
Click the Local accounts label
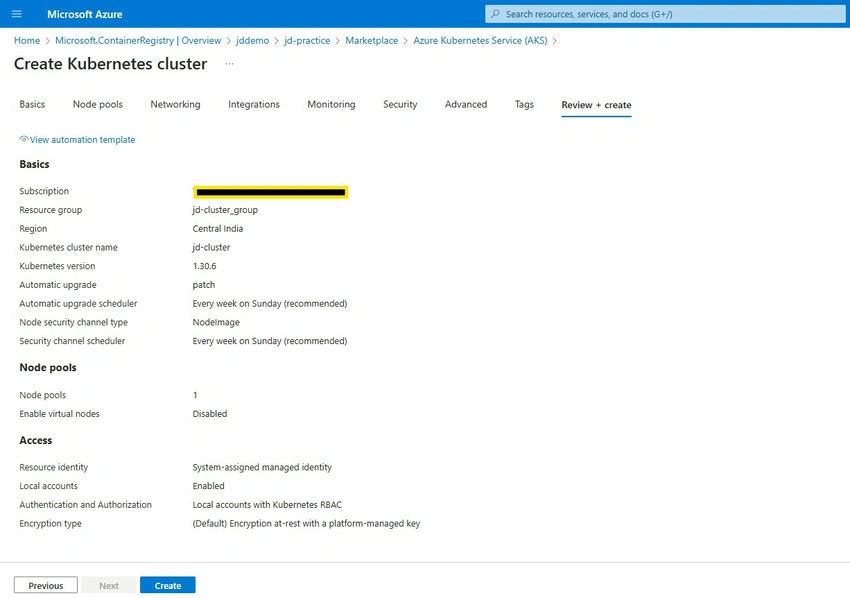[x=48, y=486]
